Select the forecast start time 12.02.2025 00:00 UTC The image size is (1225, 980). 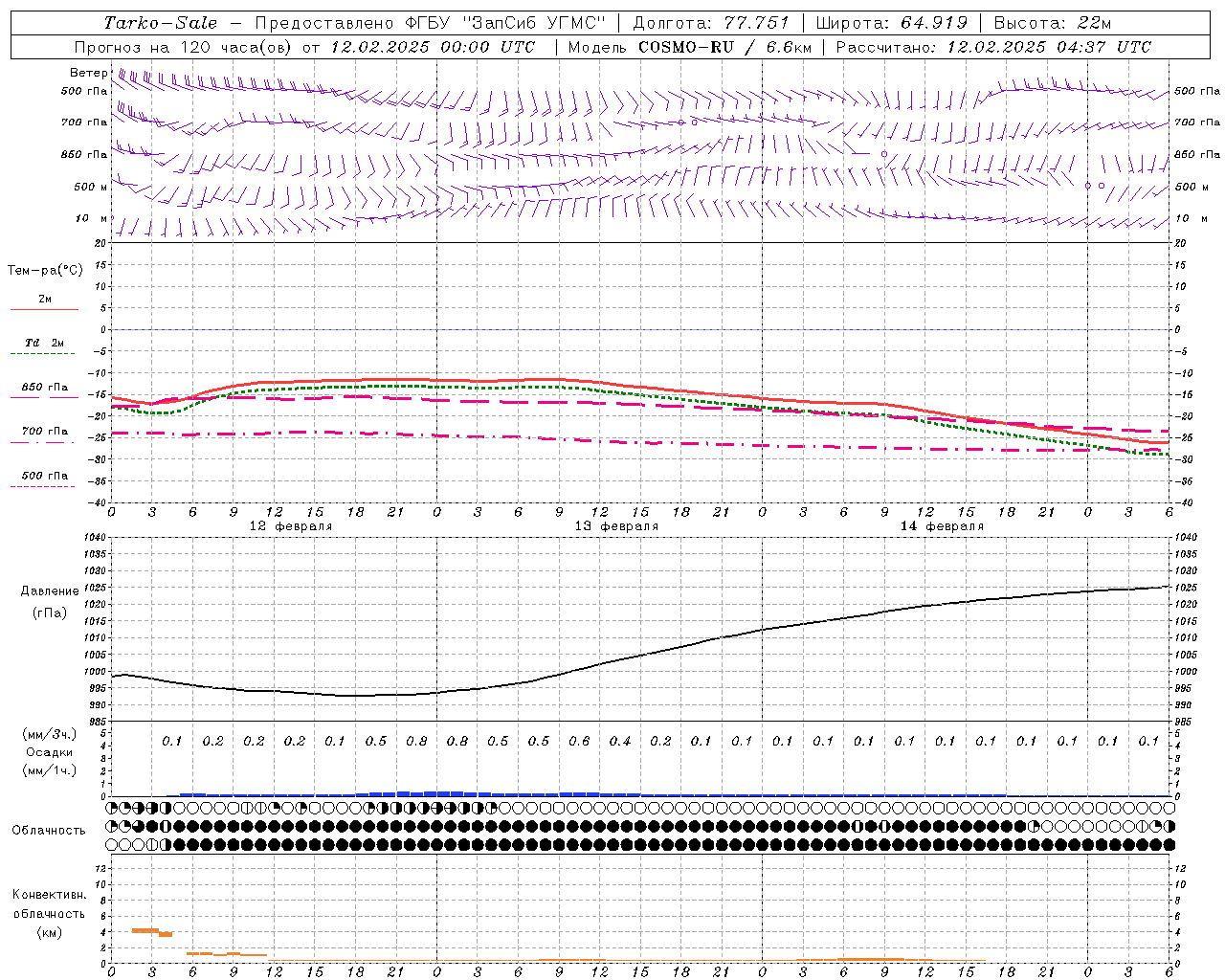coord(433,47)
